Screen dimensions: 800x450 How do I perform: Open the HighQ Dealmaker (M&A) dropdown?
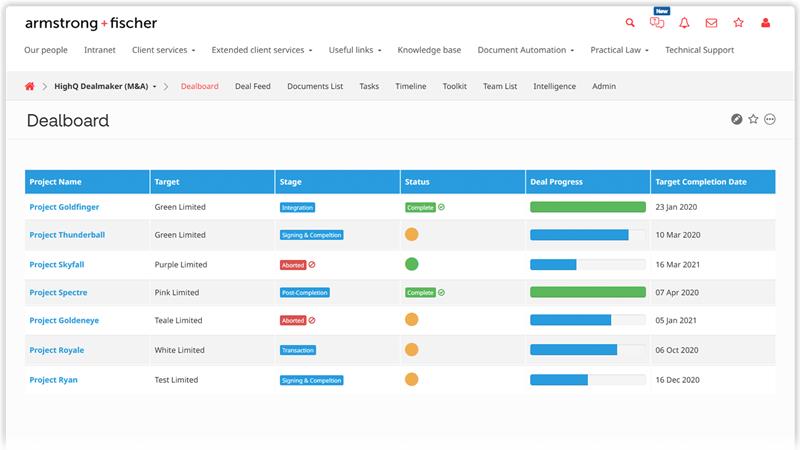click(x=110, y=86)
